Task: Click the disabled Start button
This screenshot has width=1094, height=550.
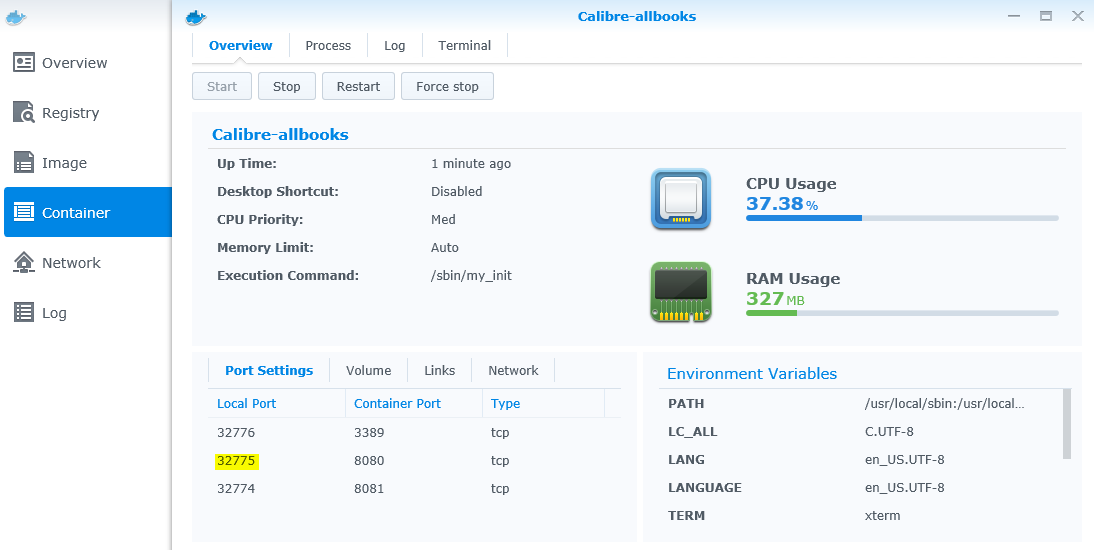Action: pos(222,87)
